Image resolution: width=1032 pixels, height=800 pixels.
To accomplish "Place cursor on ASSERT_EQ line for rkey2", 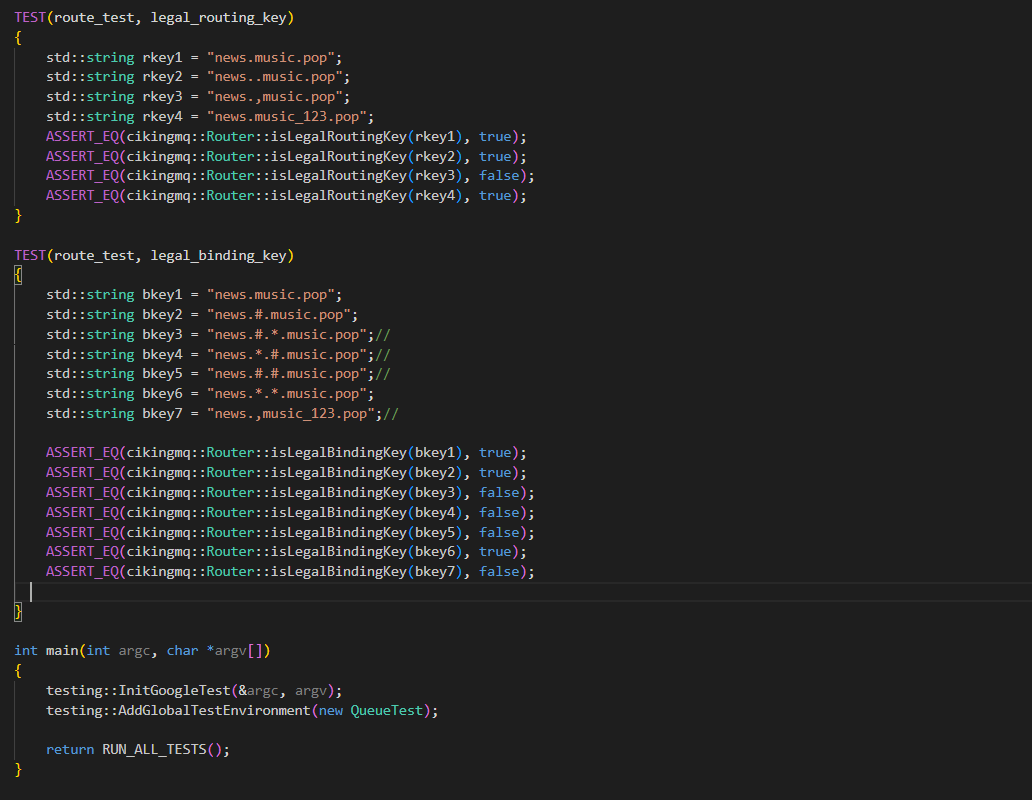I will [x=286, y=157].
